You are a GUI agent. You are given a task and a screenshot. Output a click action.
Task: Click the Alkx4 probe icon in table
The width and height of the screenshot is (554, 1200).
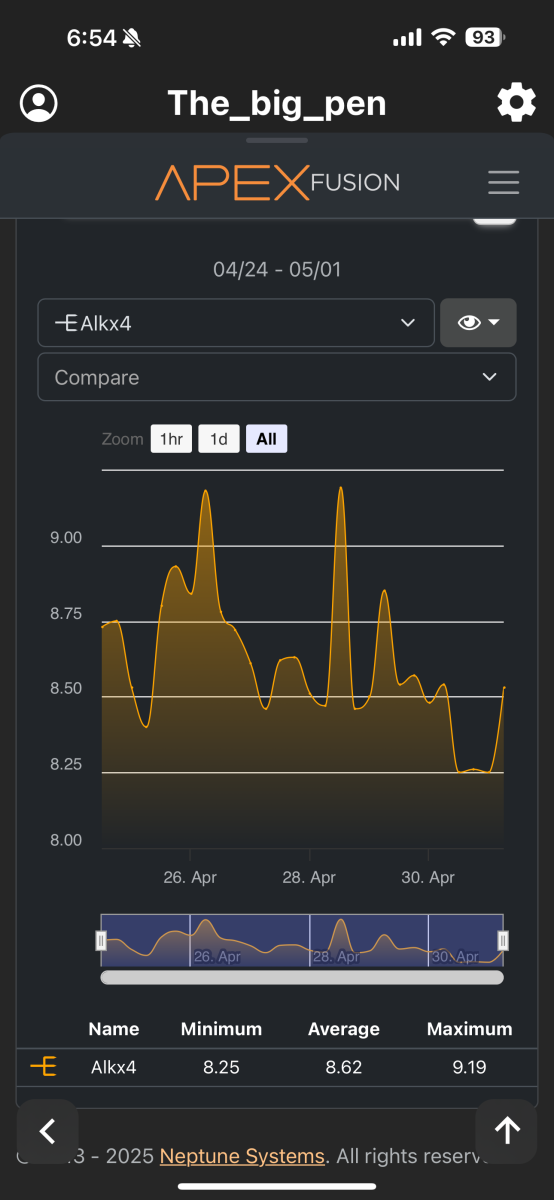(x=43, y=1067)
